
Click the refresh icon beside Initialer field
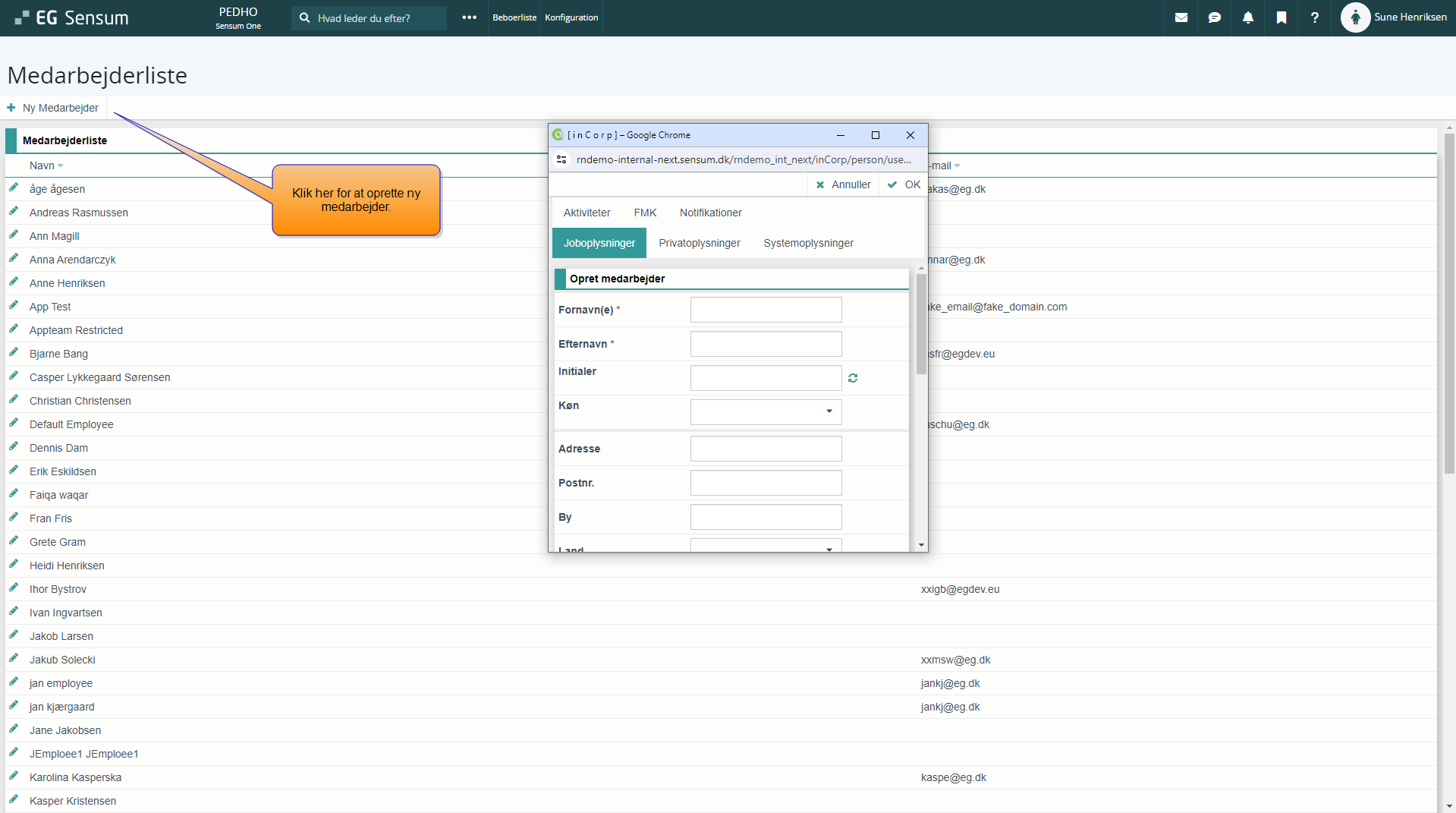pos(853,378)
